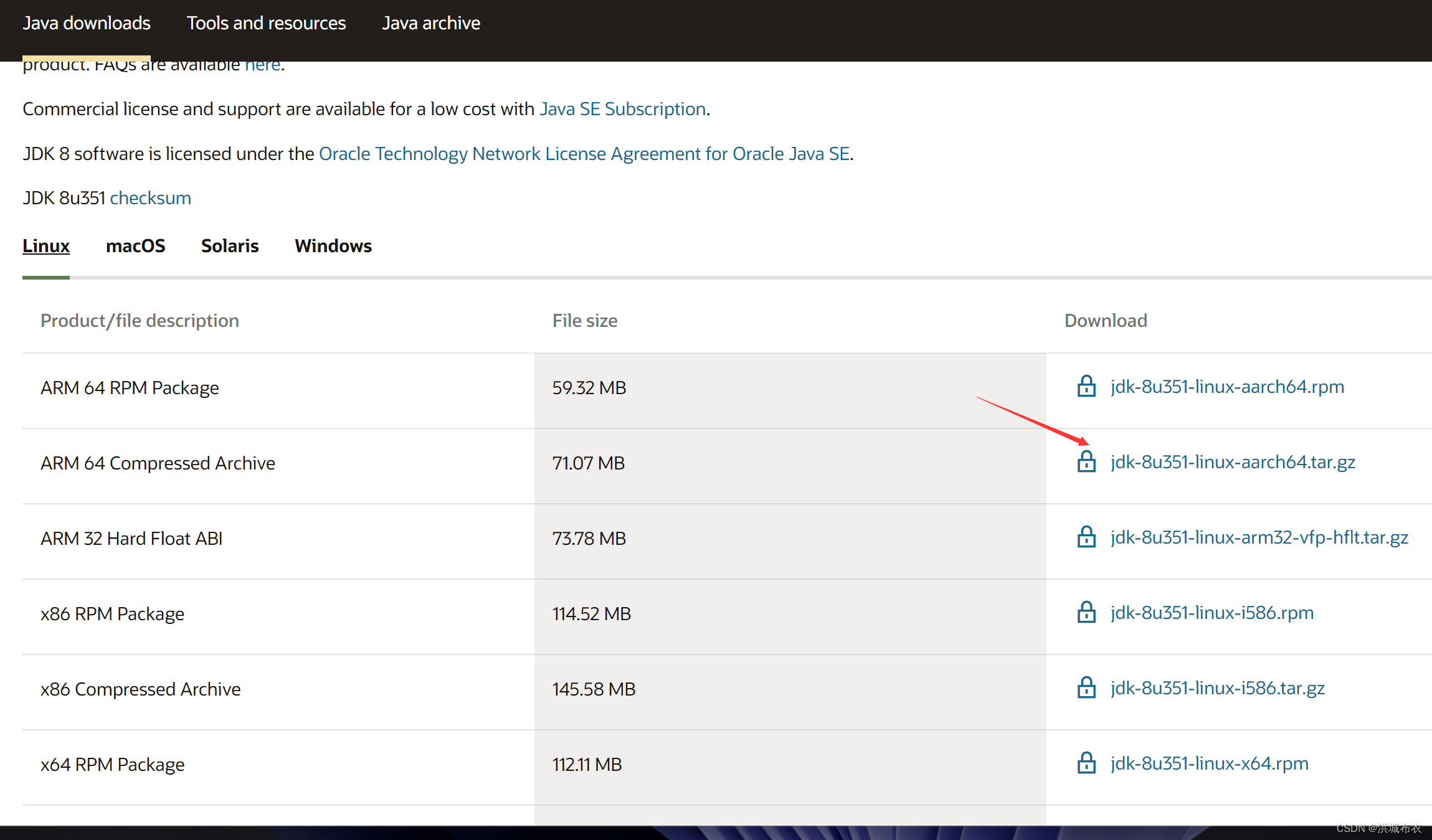
Task: Click the 'x86 RPM Package' description
Action: click(x=112, y=614)
